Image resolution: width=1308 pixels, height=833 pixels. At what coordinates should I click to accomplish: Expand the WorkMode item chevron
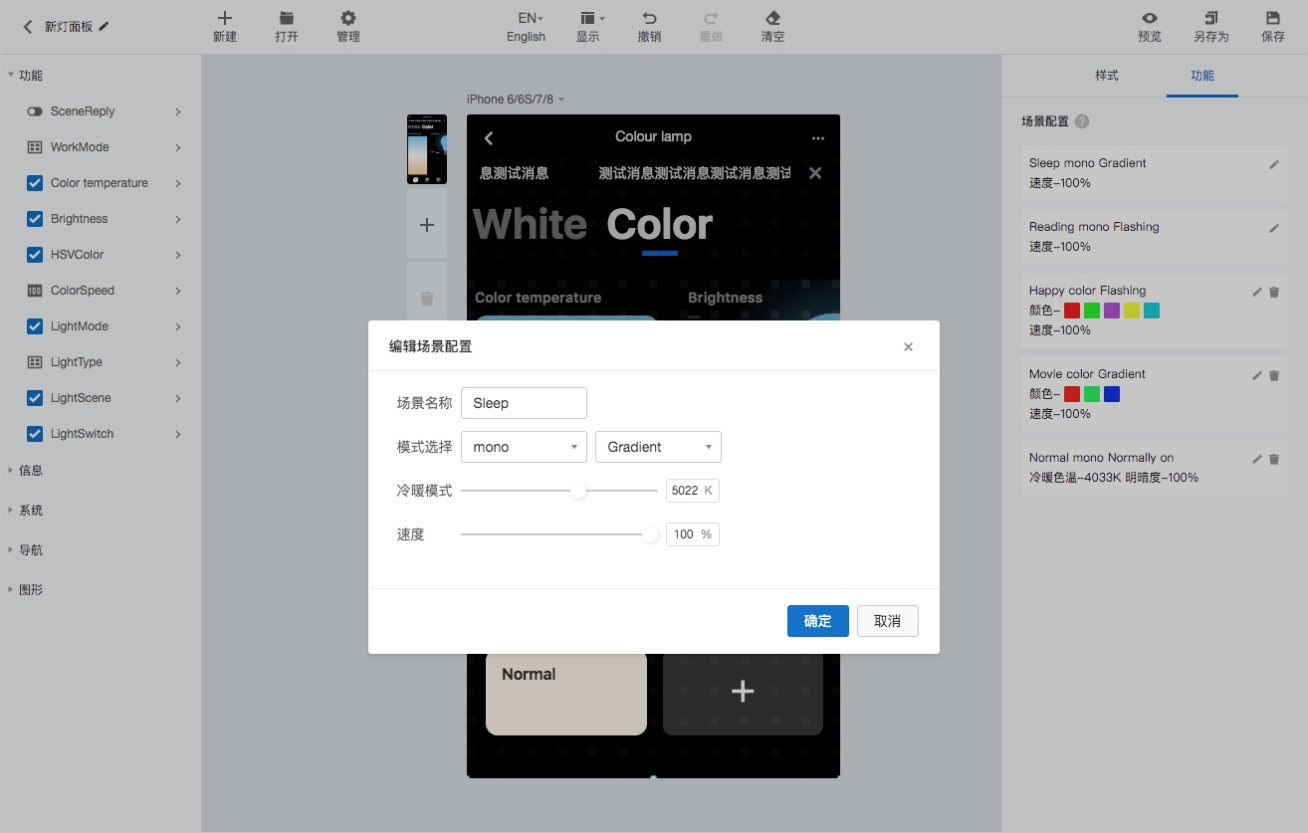pyautogui.click(x=178, y=148)
